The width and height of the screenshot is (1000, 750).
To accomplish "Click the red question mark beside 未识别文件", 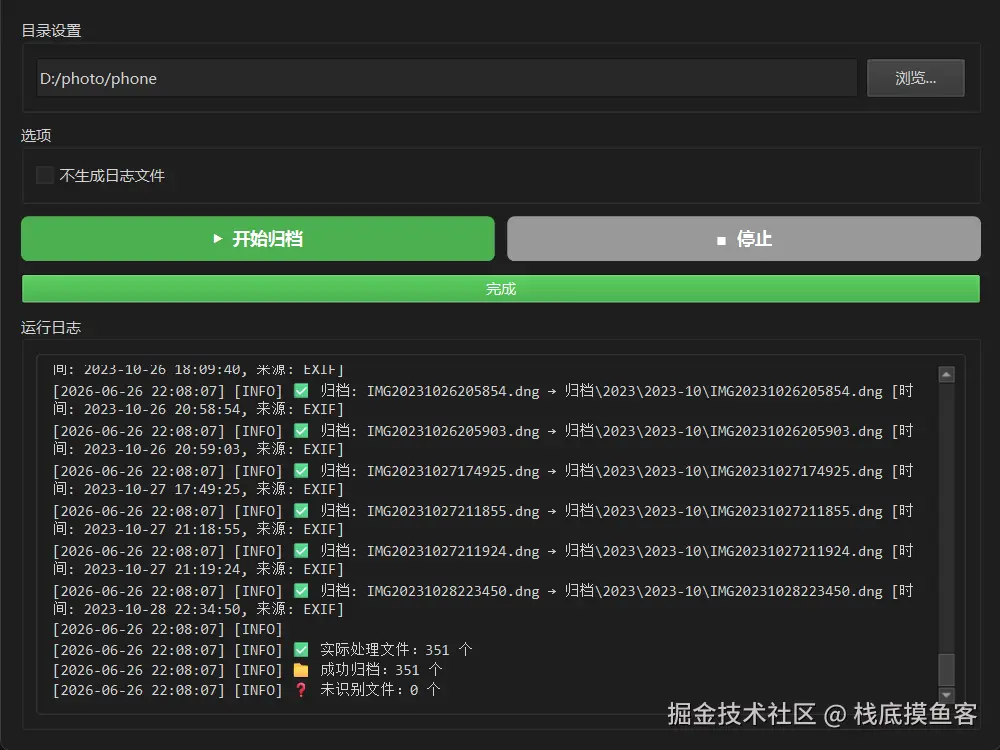I will point(301,690).
